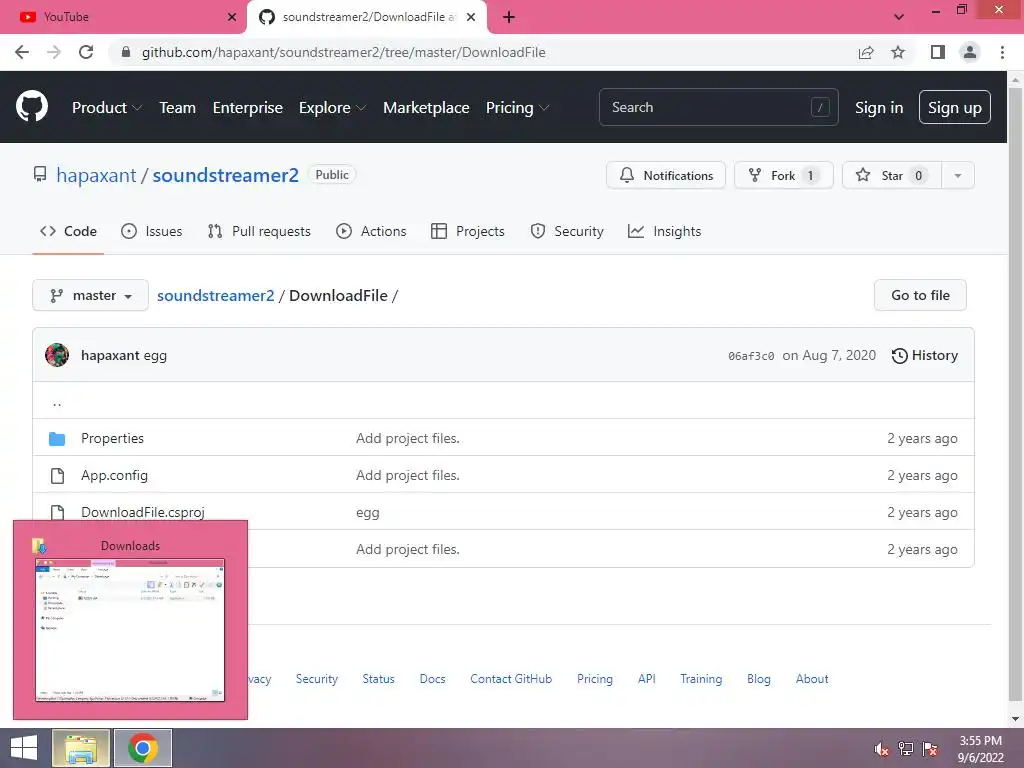Click the muted volume tray icon

(882, 749)
